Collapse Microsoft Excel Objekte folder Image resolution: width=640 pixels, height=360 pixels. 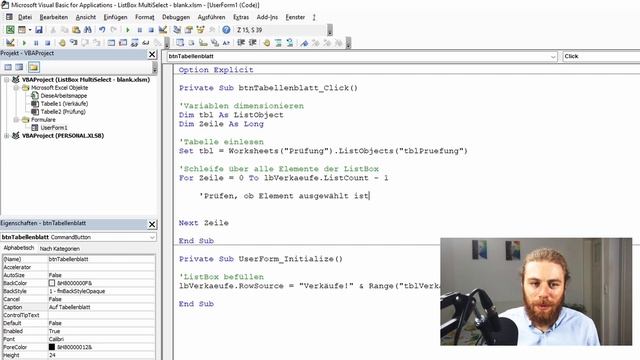16,88
